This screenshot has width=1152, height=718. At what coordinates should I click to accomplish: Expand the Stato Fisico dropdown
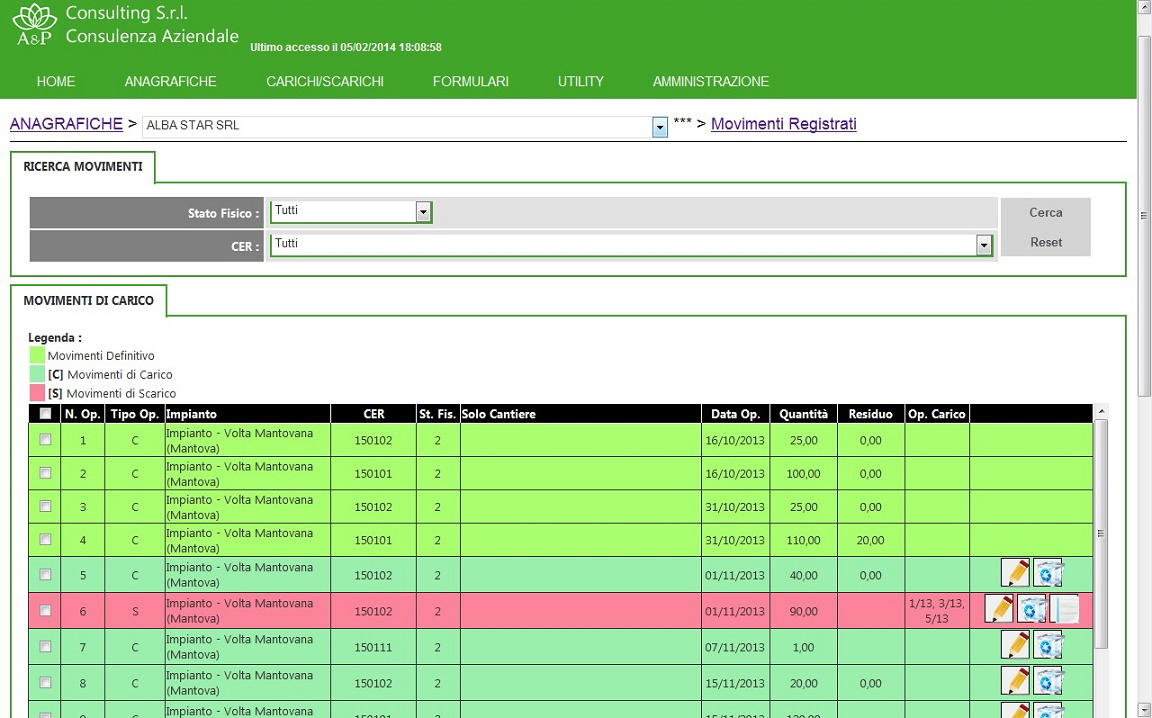pyautogui.click(x=423, y=212)
